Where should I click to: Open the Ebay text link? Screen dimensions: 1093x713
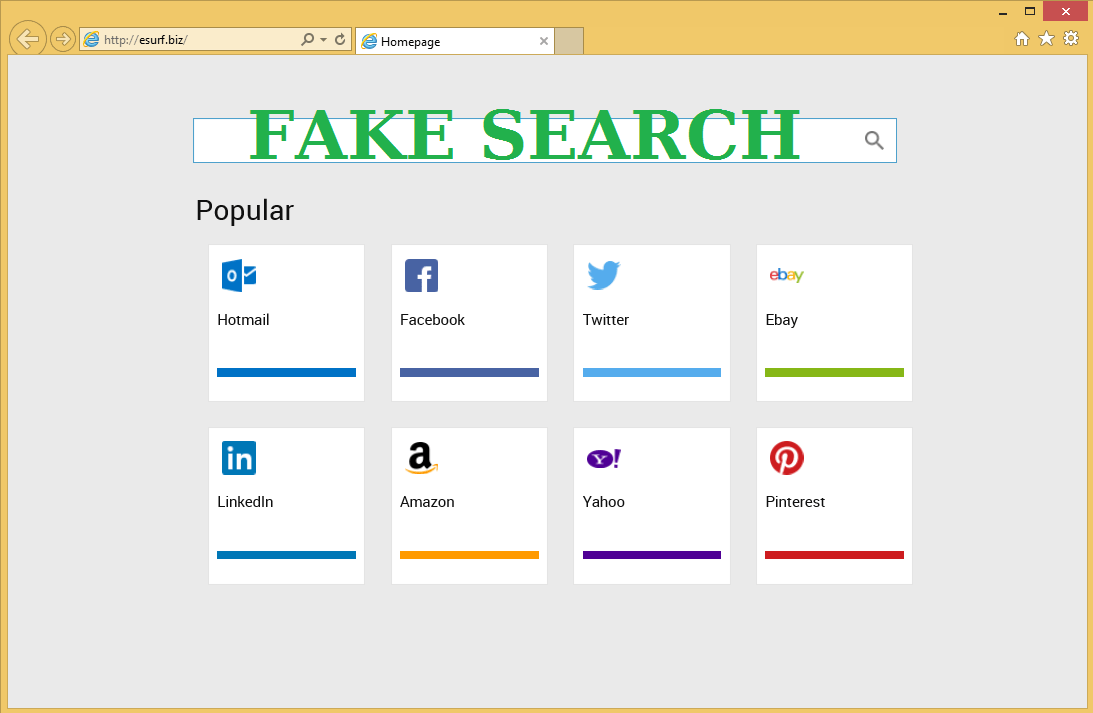(781, 320)
